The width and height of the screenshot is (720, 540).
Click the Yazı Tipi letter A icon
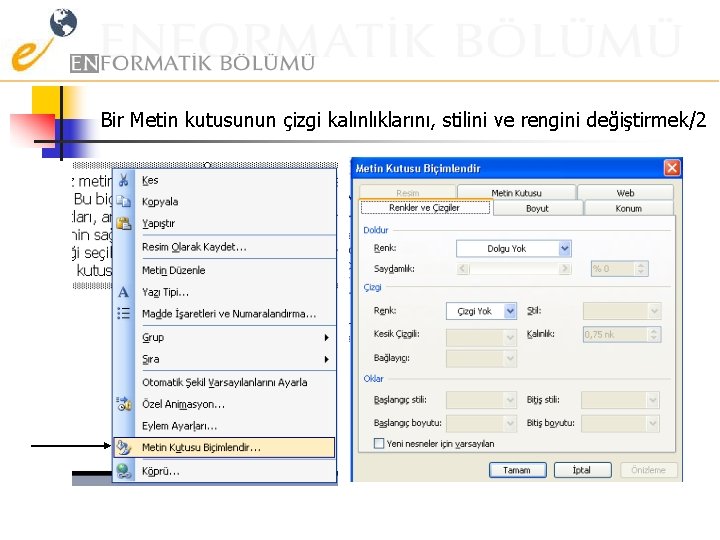(123, 292)
